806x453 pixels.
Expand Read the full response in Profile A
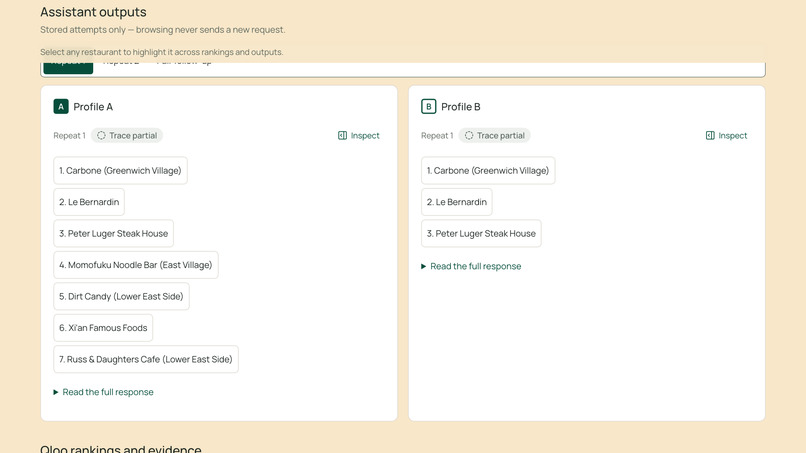(x=103, y=392)
